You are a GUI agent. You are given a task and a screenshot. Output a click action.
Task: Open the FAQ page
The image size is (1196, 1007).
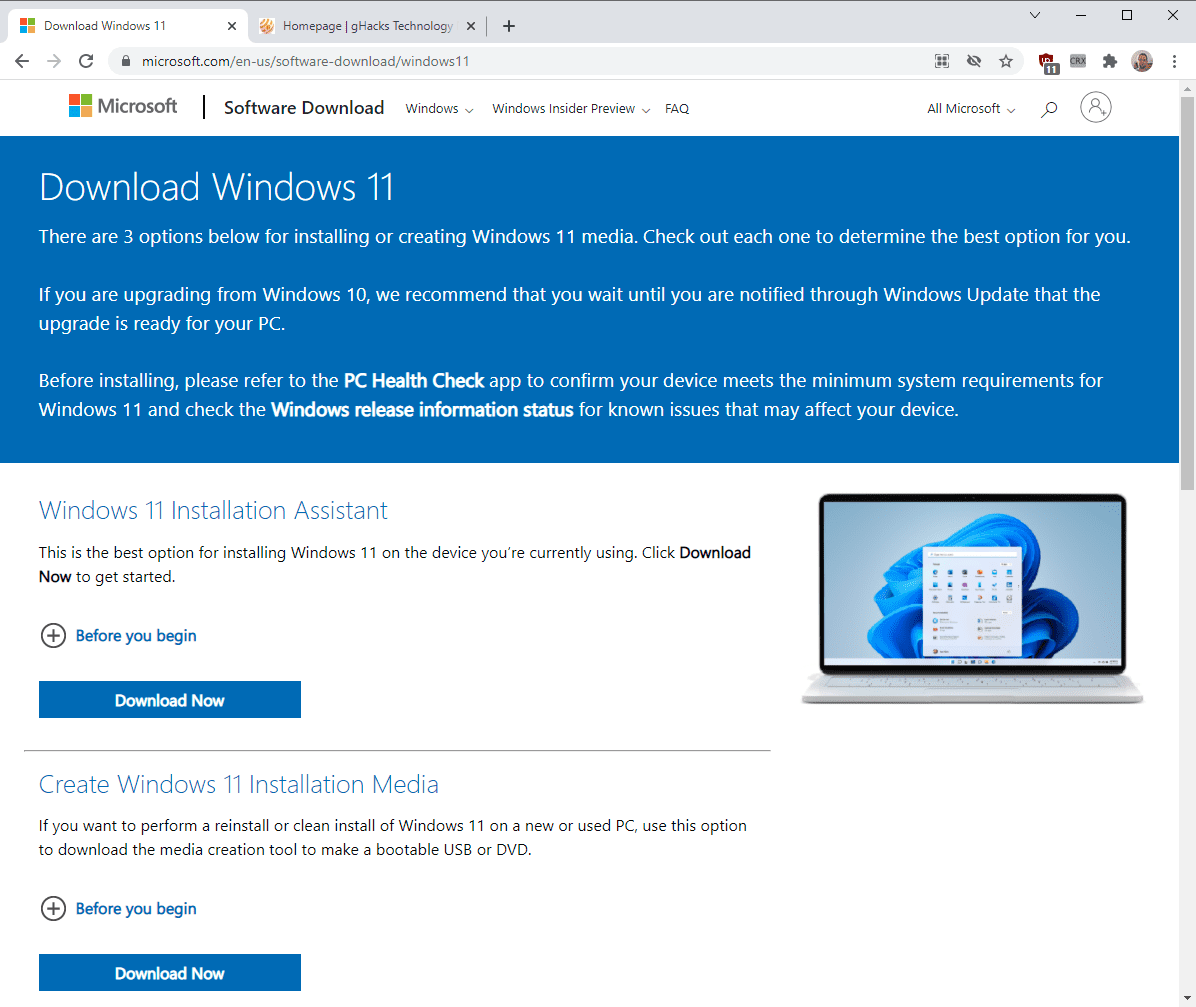pos(677,108)
